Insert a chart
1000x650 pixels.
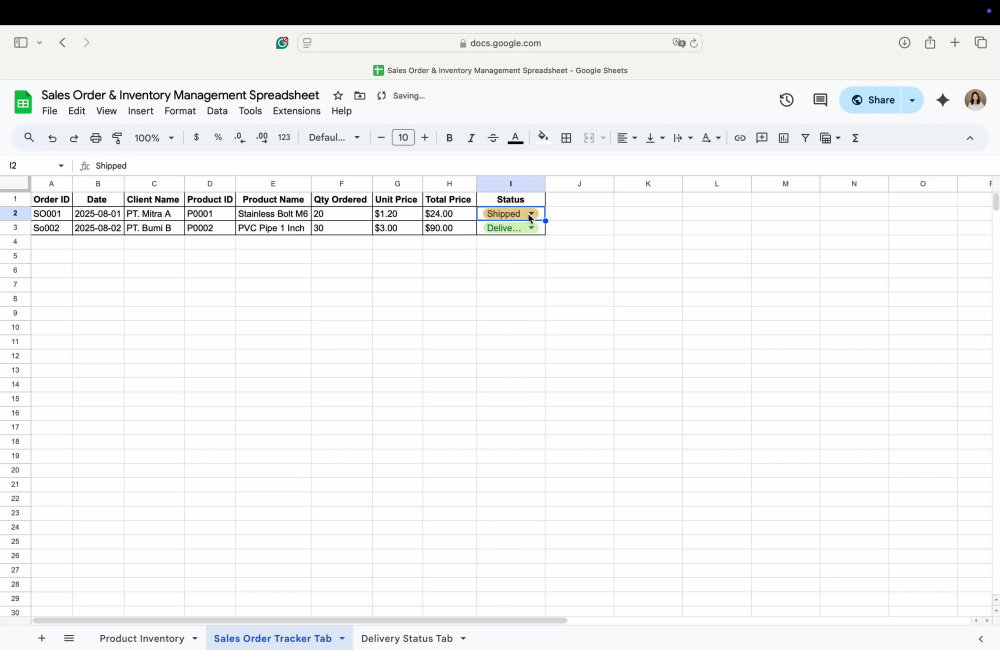pos(784,138)
